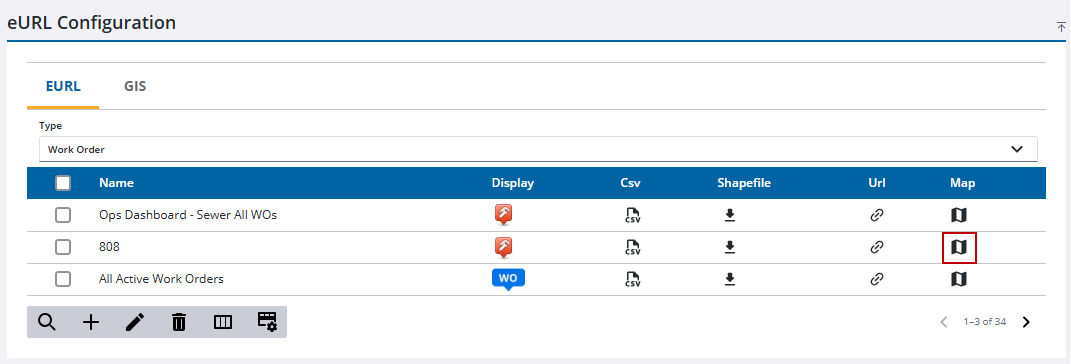Copy URL link for the 808 row
Image resolution: width=1071 pixels, height=364 pixels.
[877, 247]
